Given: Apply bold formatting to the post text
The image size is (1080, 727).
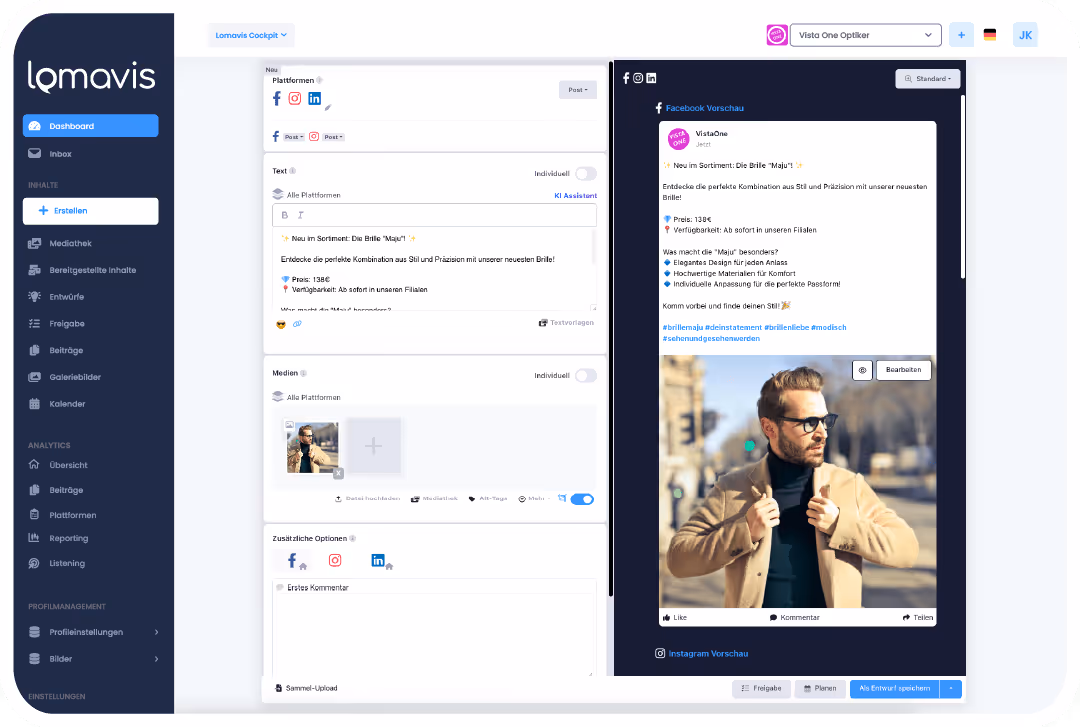Looking at the screenshot, I should [283, 215].
